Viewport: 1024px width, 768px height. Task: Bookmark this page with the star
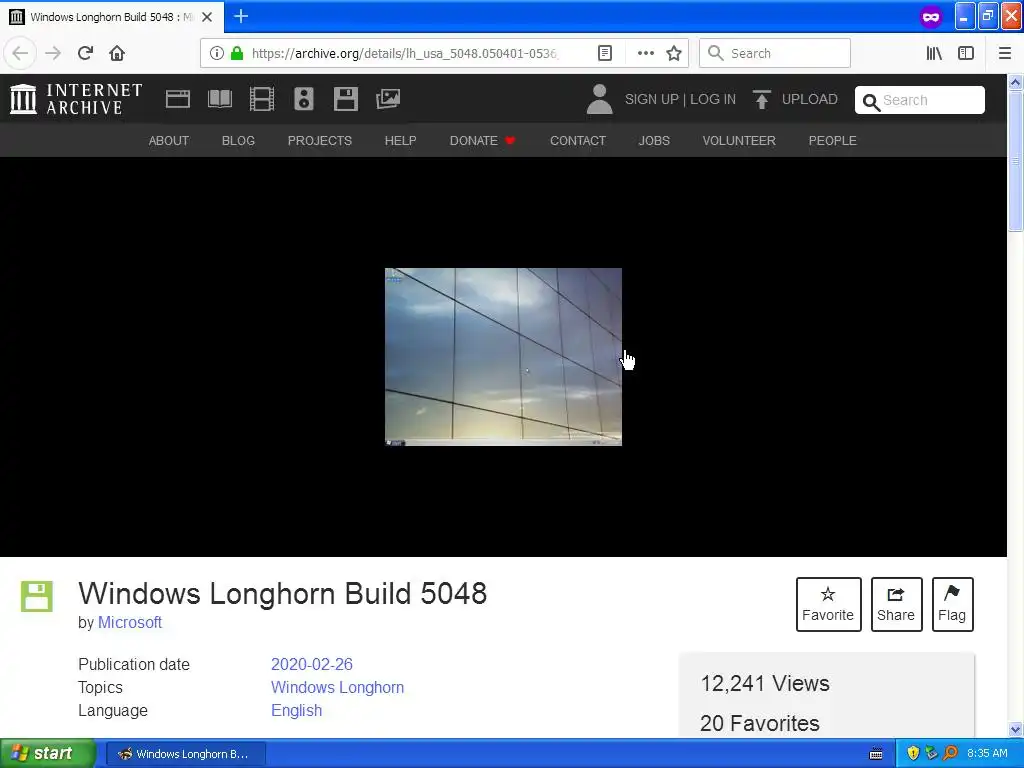[674, 53]
